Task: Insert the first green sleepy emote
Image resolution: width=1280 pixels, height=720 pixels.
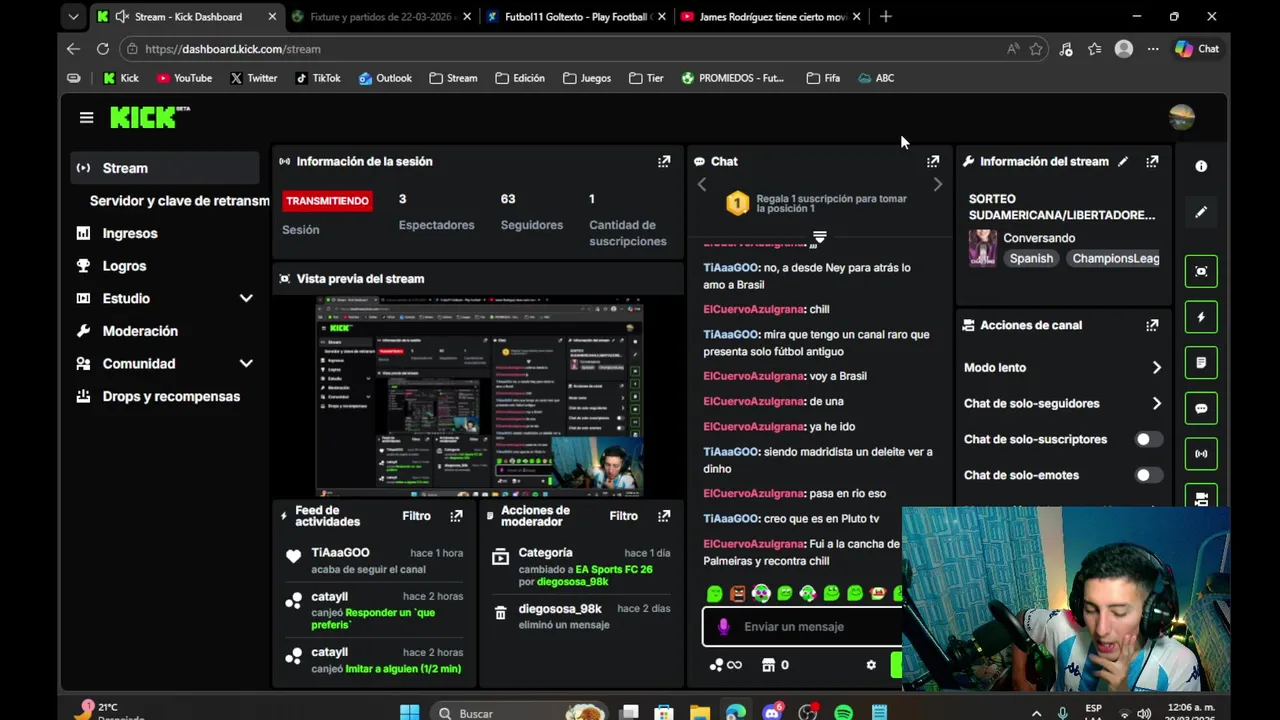Action: pos(714,593)
